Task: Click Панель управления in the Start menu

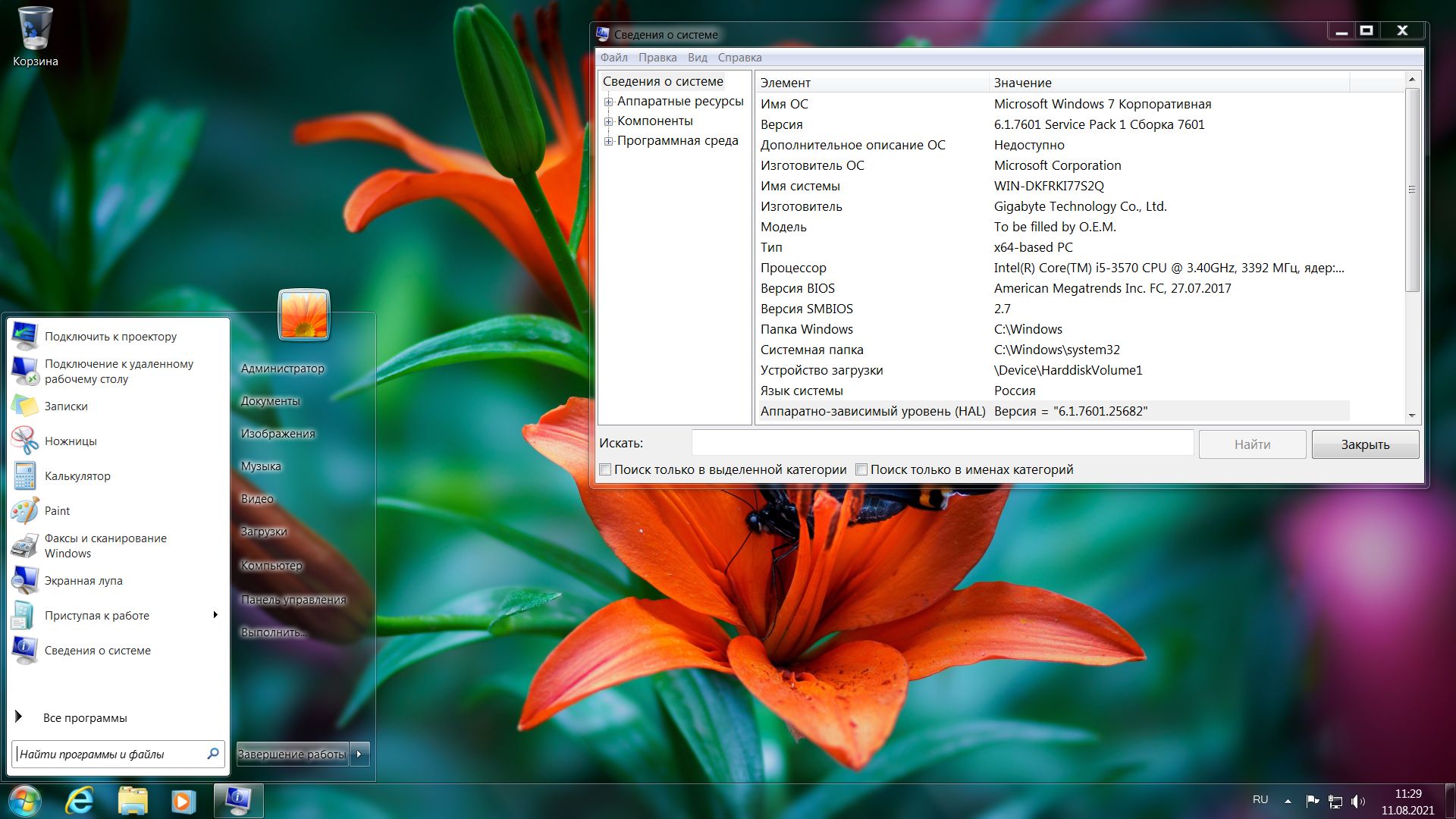Action: (x=293, y=599)
